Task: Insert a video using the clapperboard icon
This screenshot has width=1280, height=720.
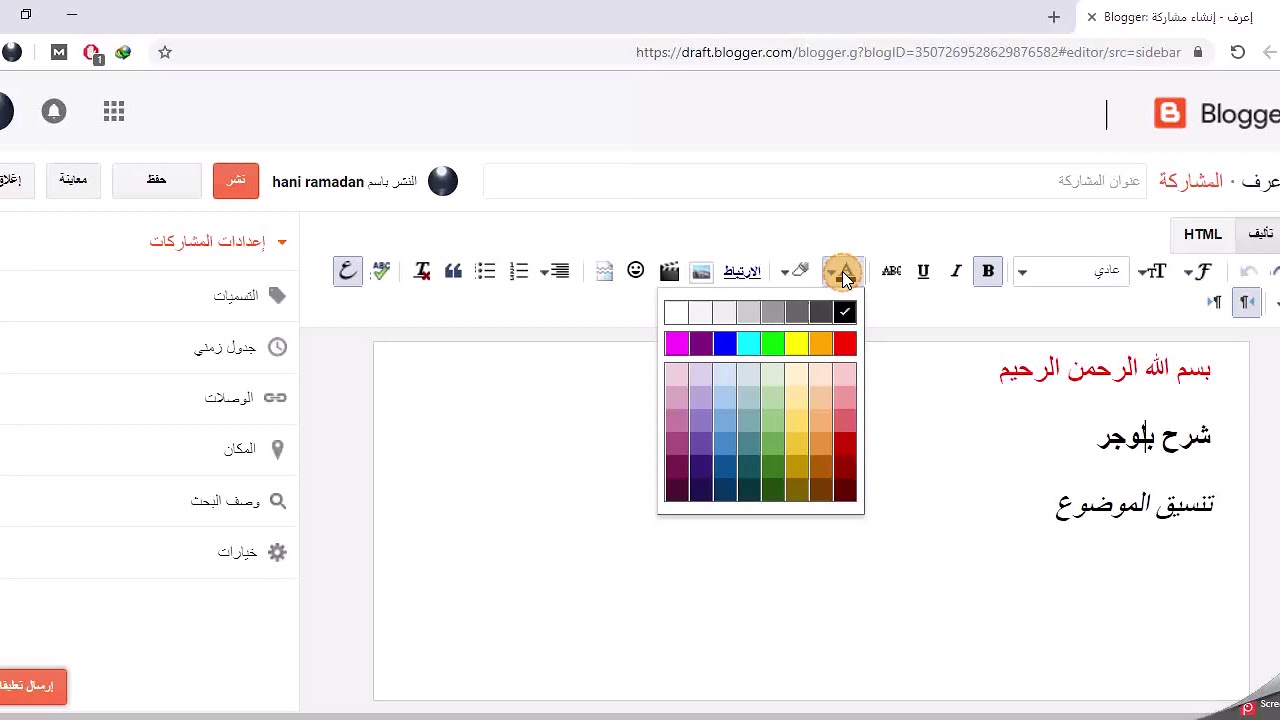Action: click(x=669, y=271)
